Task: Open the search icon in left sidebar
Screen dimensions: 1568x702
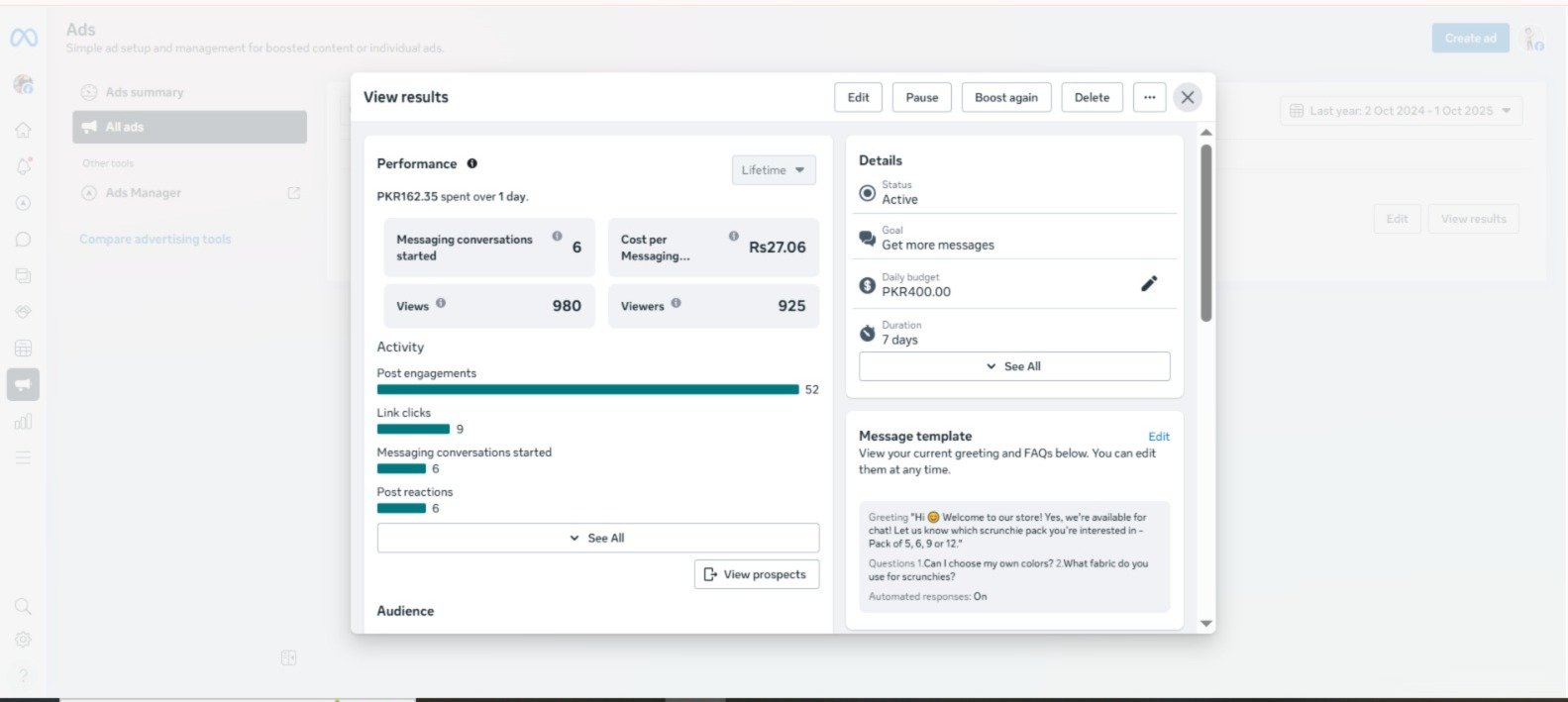Action: (23, 606)
